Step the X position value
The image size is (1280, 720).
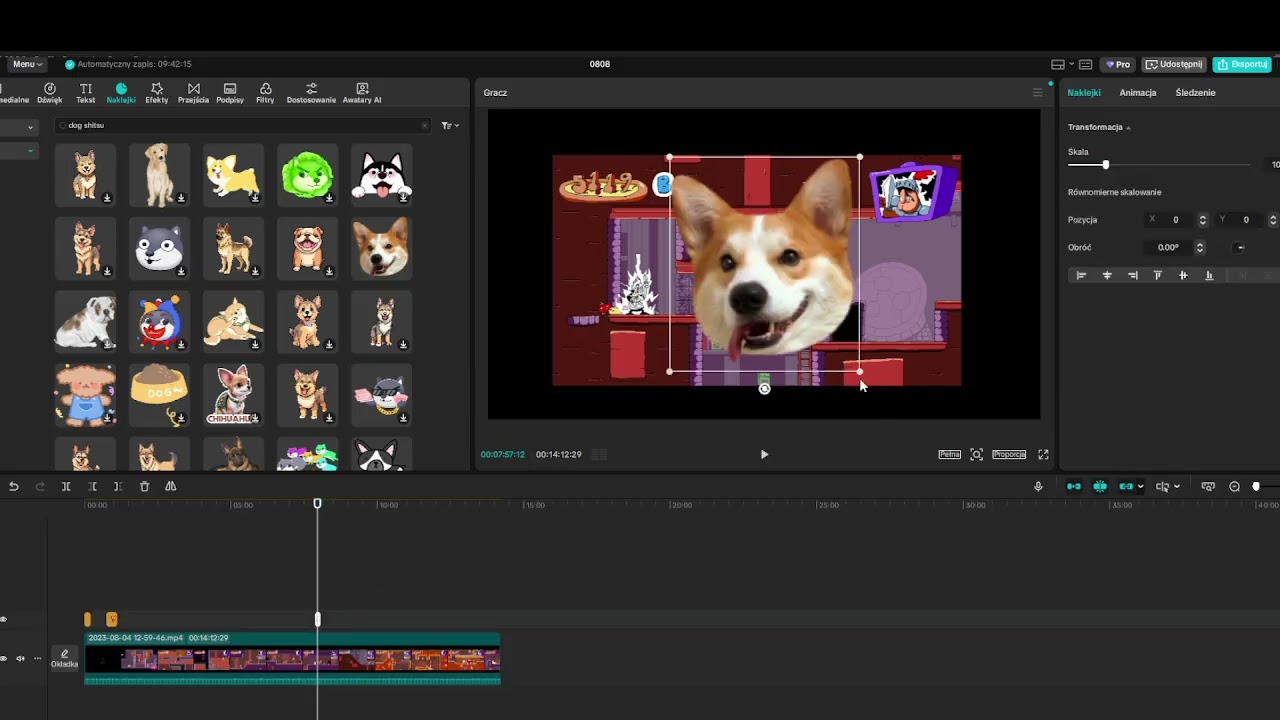[1202, 220]
